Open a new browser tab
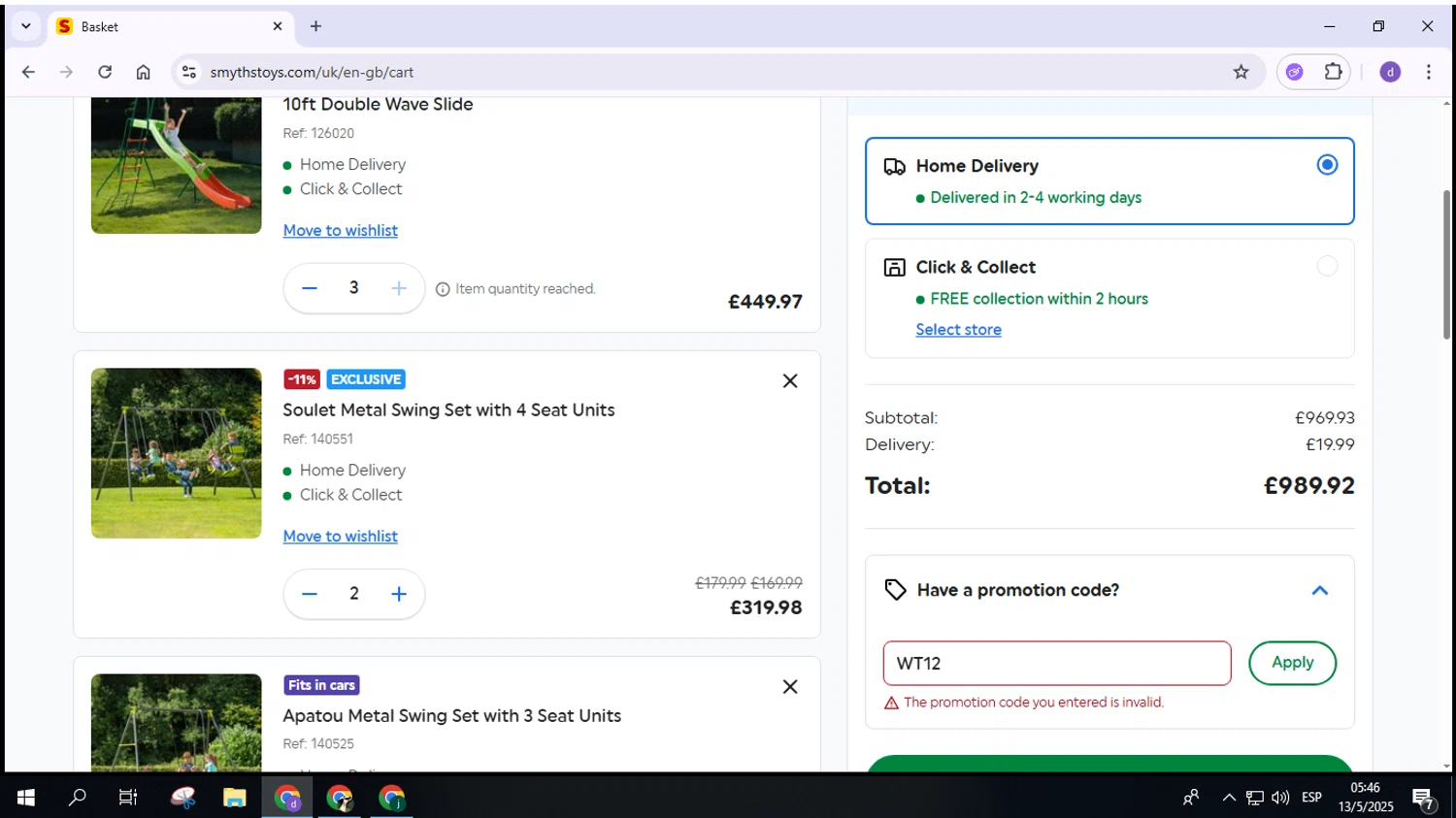Screen dimensions: 1456x818 [315, 26]
